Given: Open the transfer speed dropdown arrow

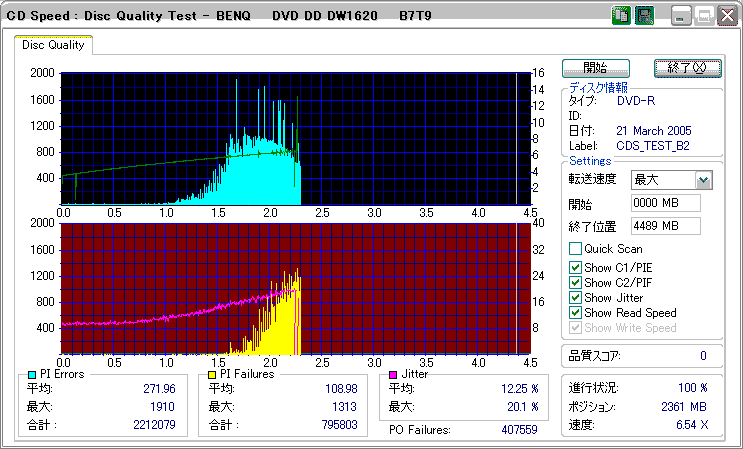Looking at the screenshot, I should click(x=704, y=180).
